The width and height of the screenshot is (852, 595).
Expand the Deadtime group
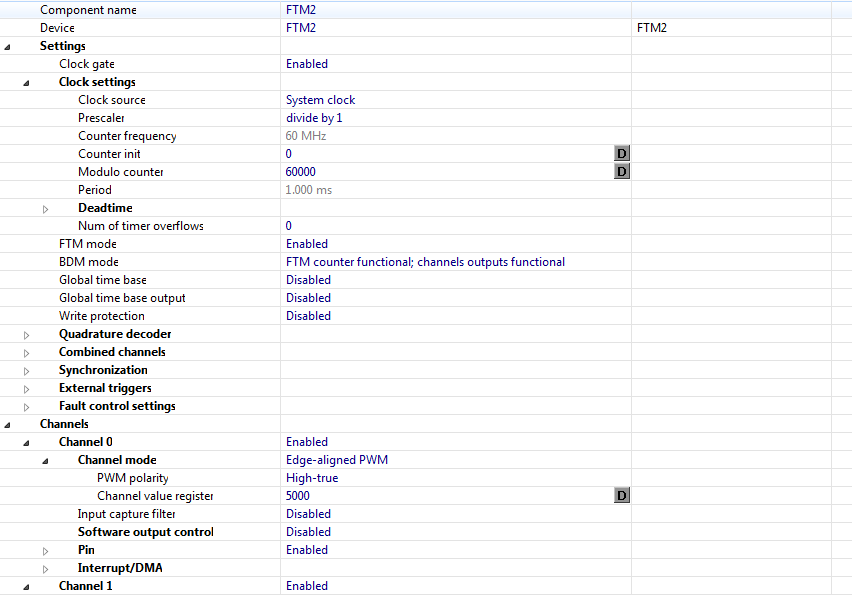coord(45,209)
